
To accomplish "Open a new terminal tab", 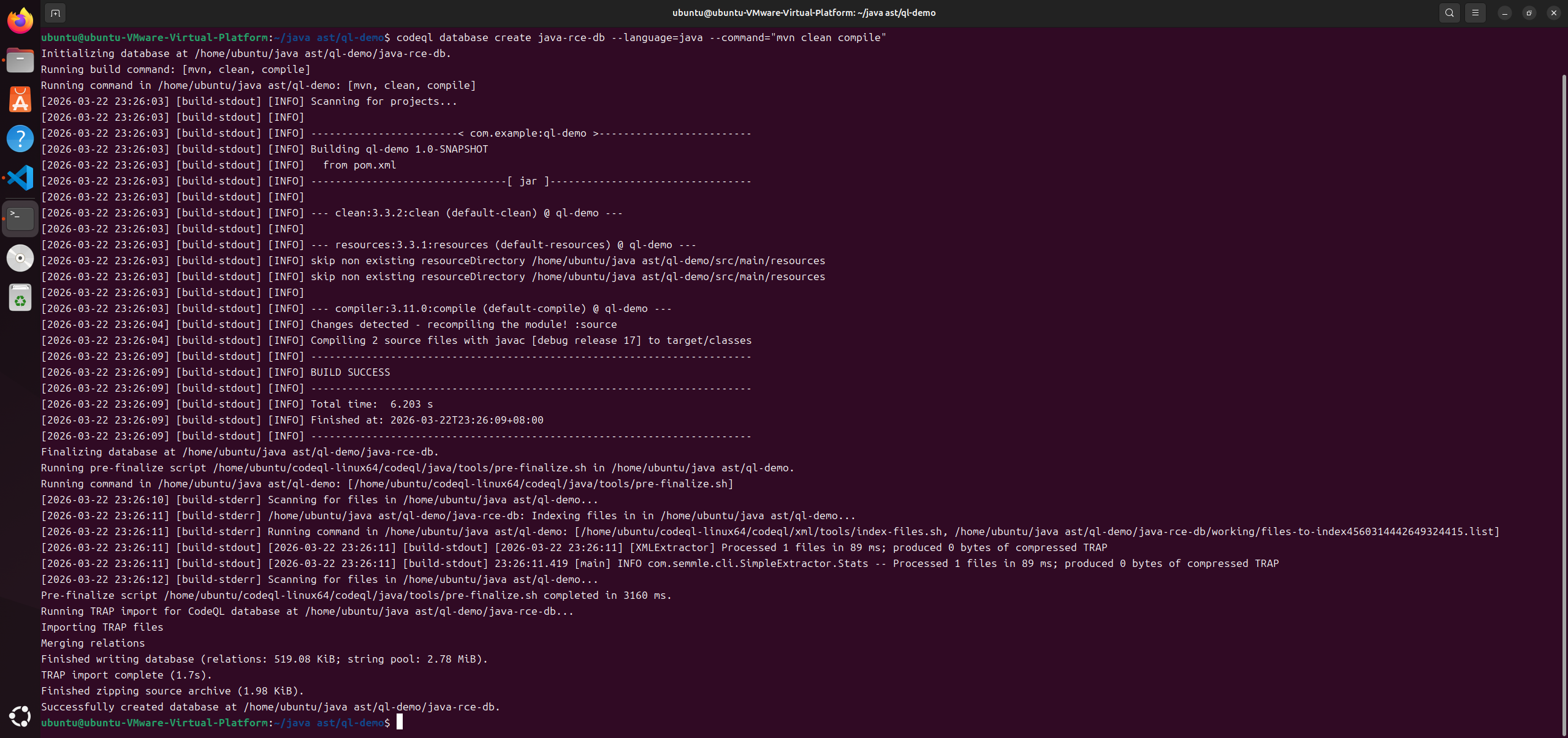I will [55, 13].
